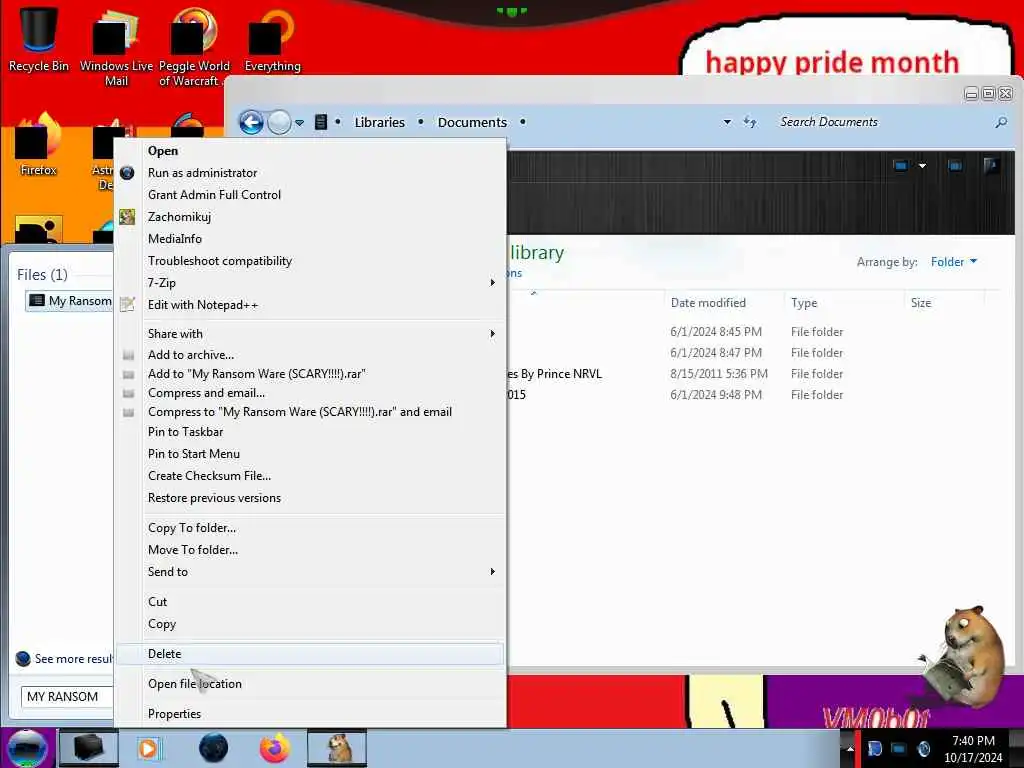Choose Compress and email...

(x=310, y=393)
